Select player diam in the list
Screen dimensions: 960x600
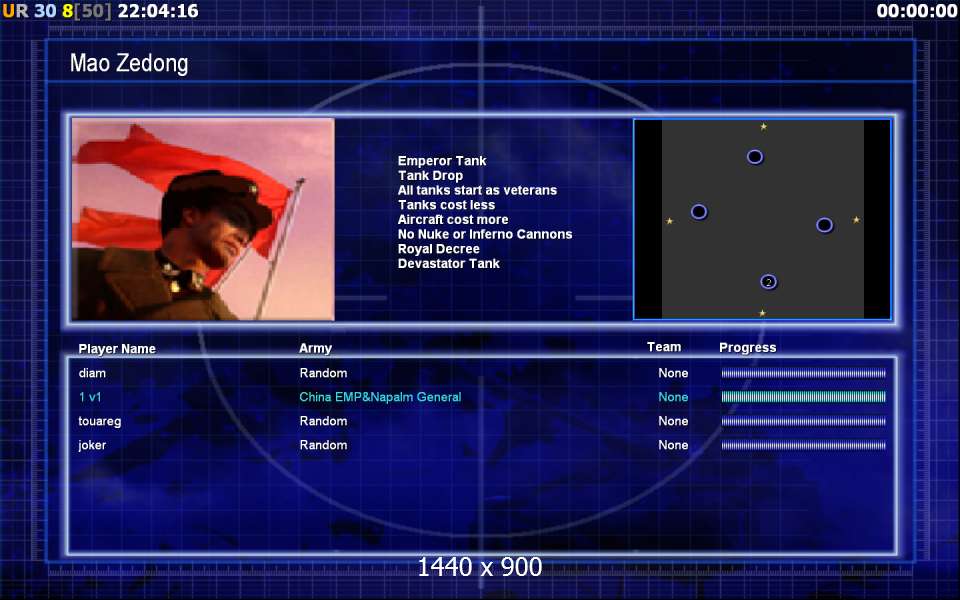(x=92, y=373)
